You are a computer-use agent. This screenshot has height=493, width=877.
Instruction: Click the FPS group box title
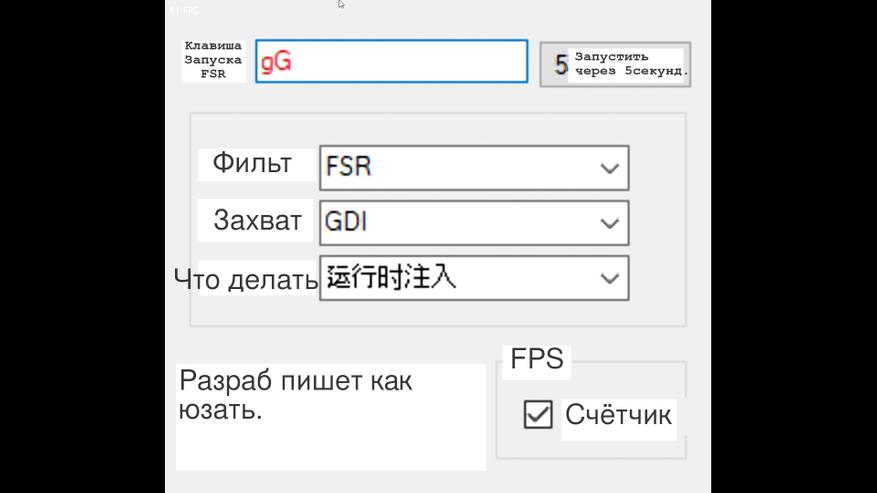pos(537,360)
